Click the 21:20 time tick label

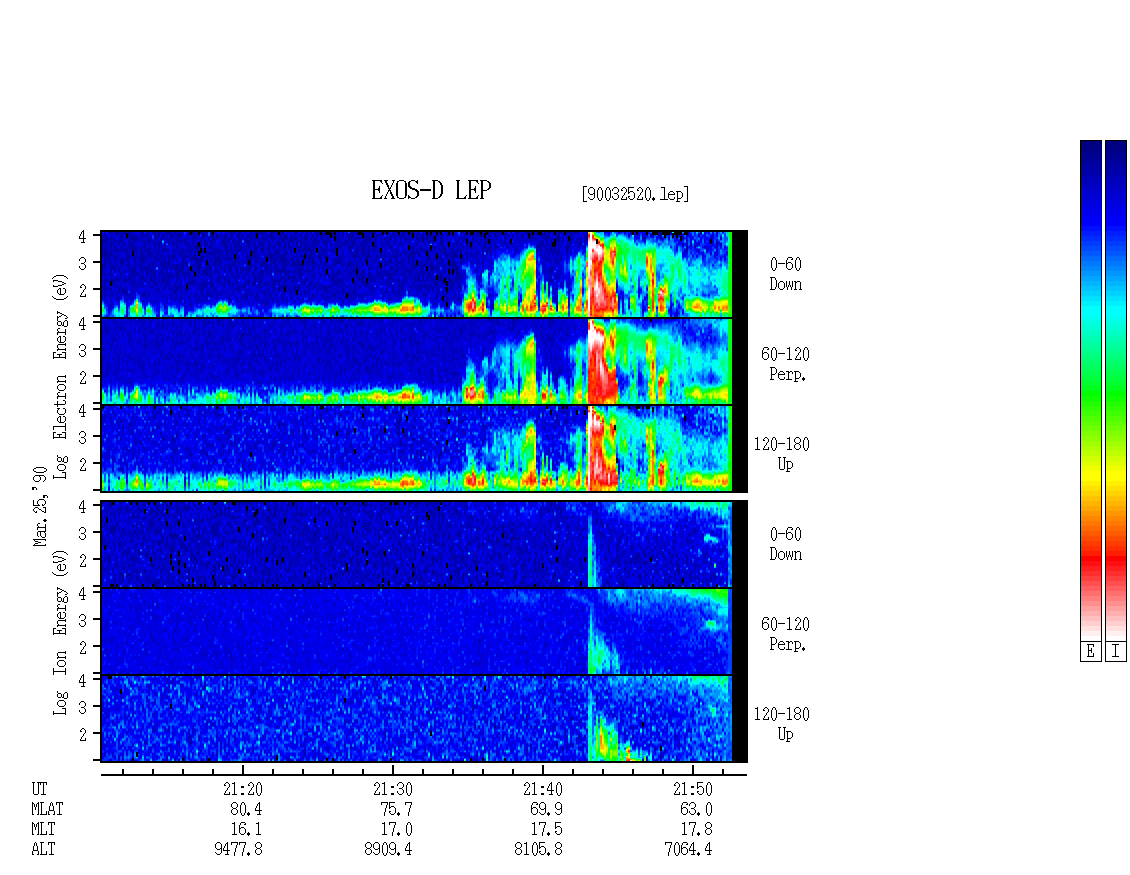243,789
